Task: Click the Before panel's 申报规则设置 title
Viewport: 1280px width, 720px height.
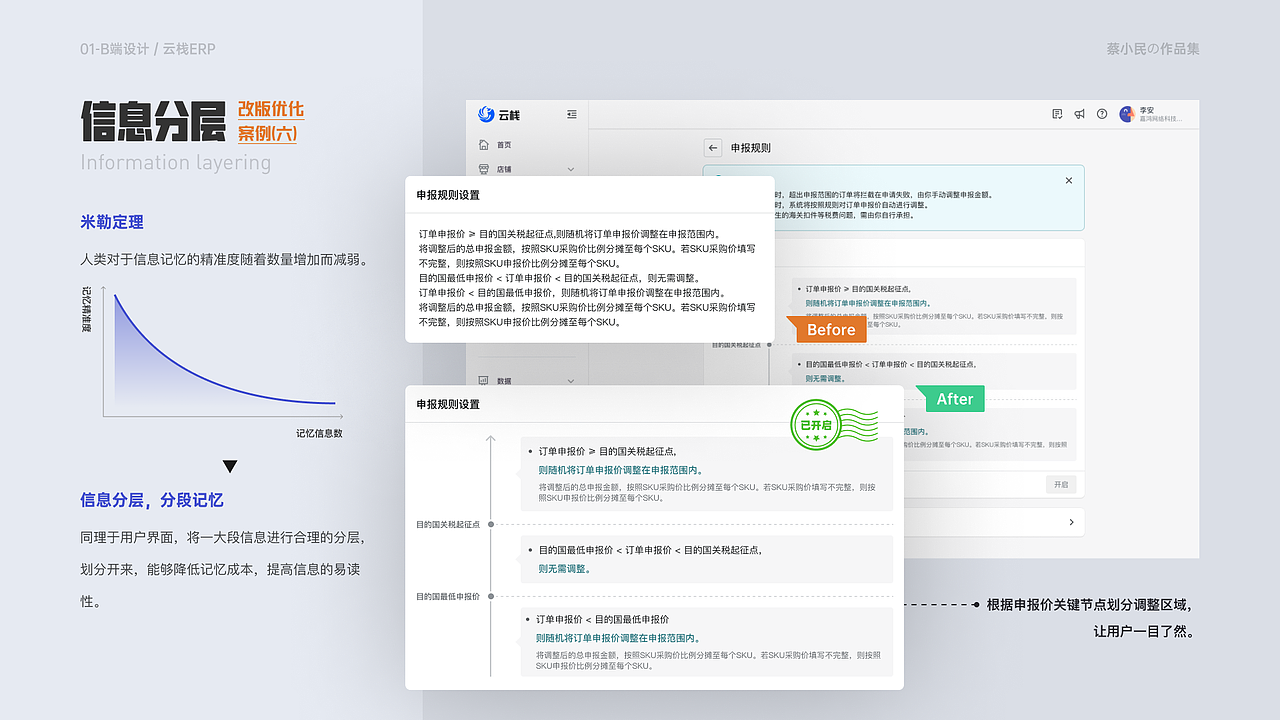Action: pos(448,195)
